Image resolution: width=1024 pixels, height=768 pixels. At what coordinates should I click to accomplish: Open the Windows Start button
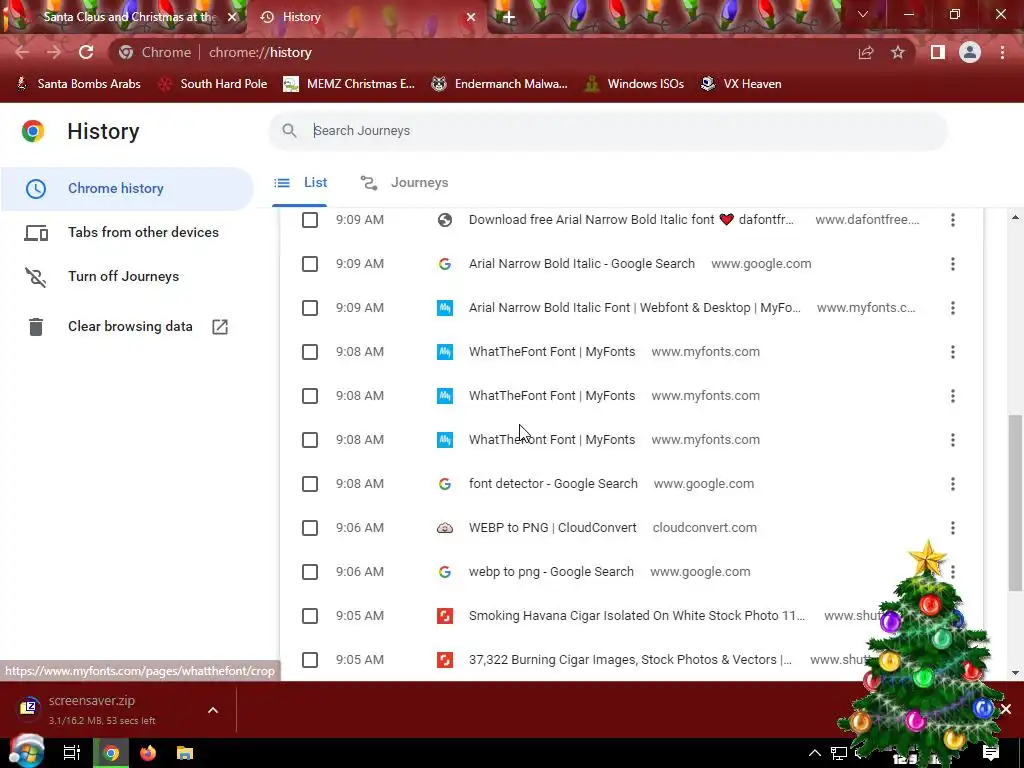26,753
